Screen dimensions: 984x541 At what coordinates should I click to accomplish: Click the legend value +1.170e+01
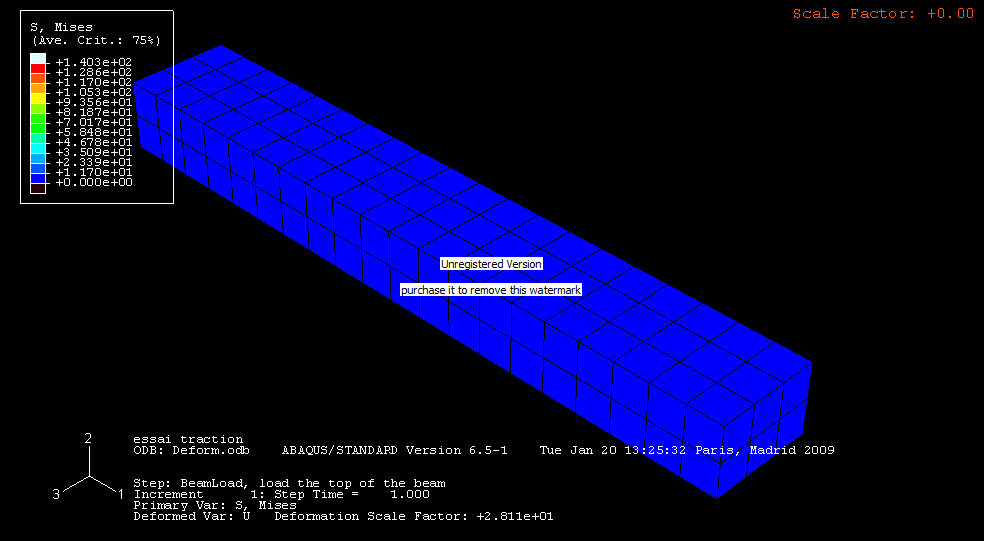tap(94, 173)
